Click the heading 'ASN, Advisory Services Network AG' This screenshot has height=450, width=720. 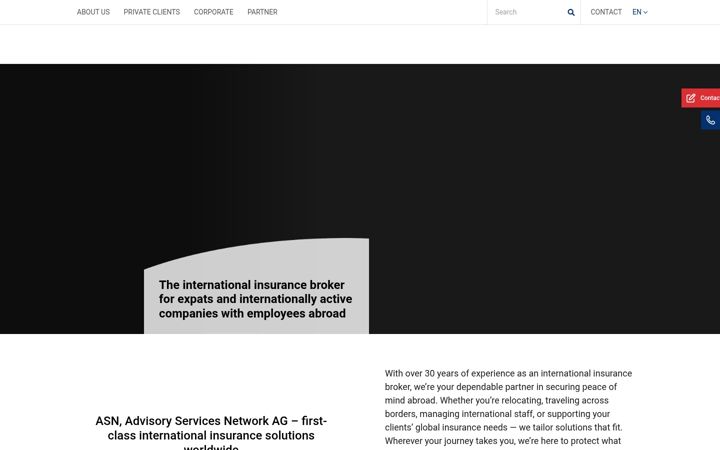coord(211,433)
